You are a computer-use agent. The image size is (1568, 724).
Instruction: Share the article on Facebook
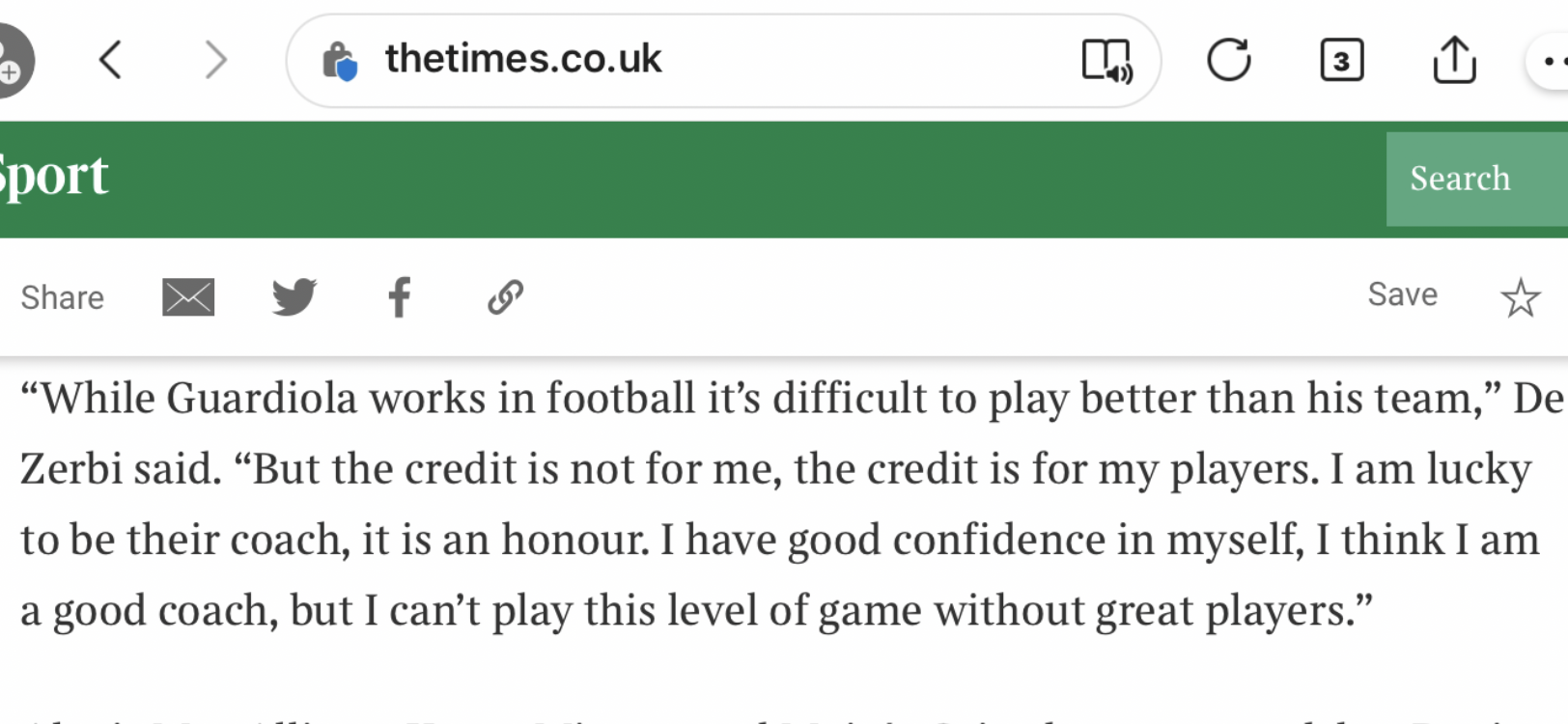pyautogui.click(x=399, y=297)
